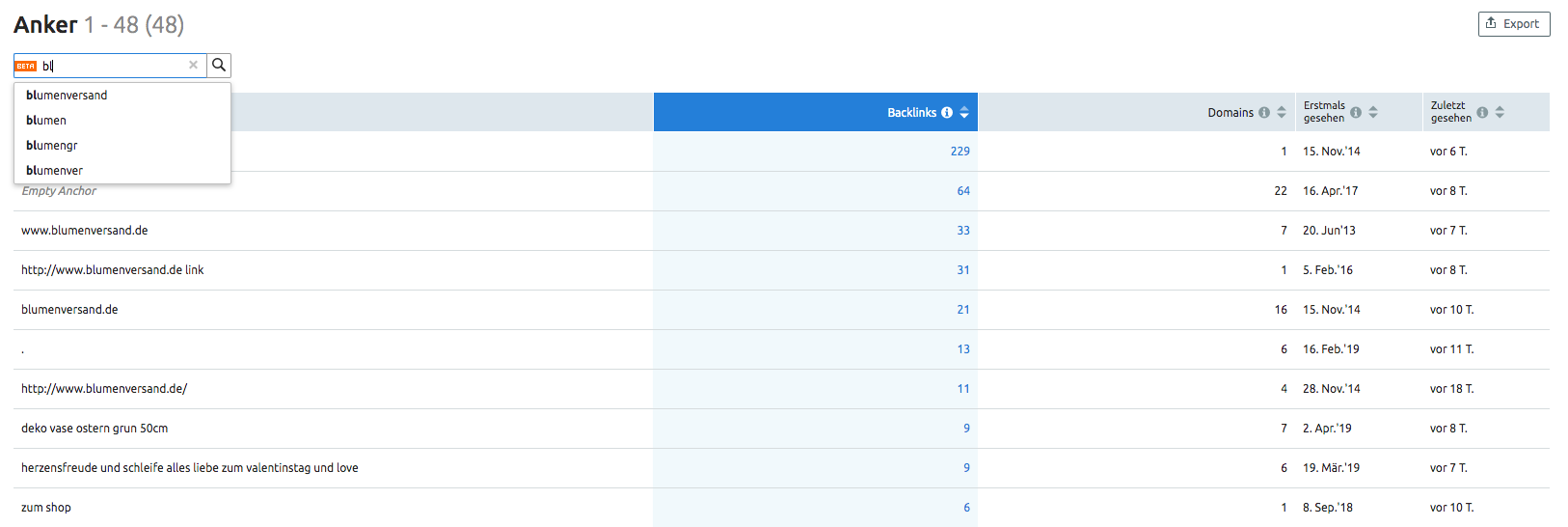The height and width of the screenshot is (527, 1568).
Task: Click the date '8. Sep.'18' cell
Action: coord(1328,508)
